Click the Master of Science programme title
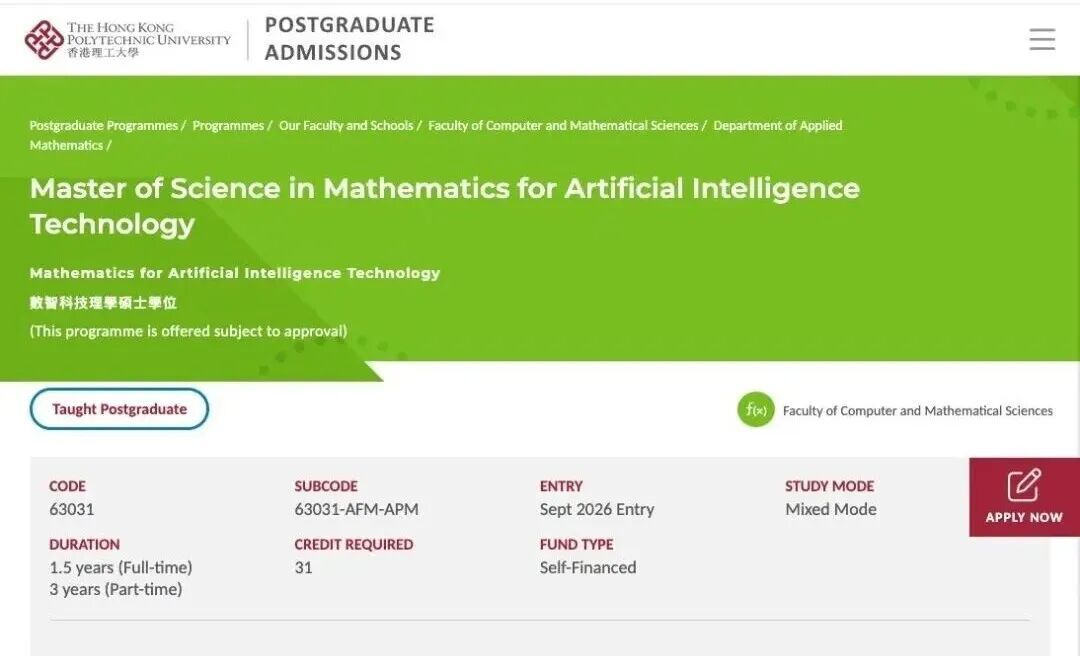The image size is (1080, 656). tap(444, 205)
